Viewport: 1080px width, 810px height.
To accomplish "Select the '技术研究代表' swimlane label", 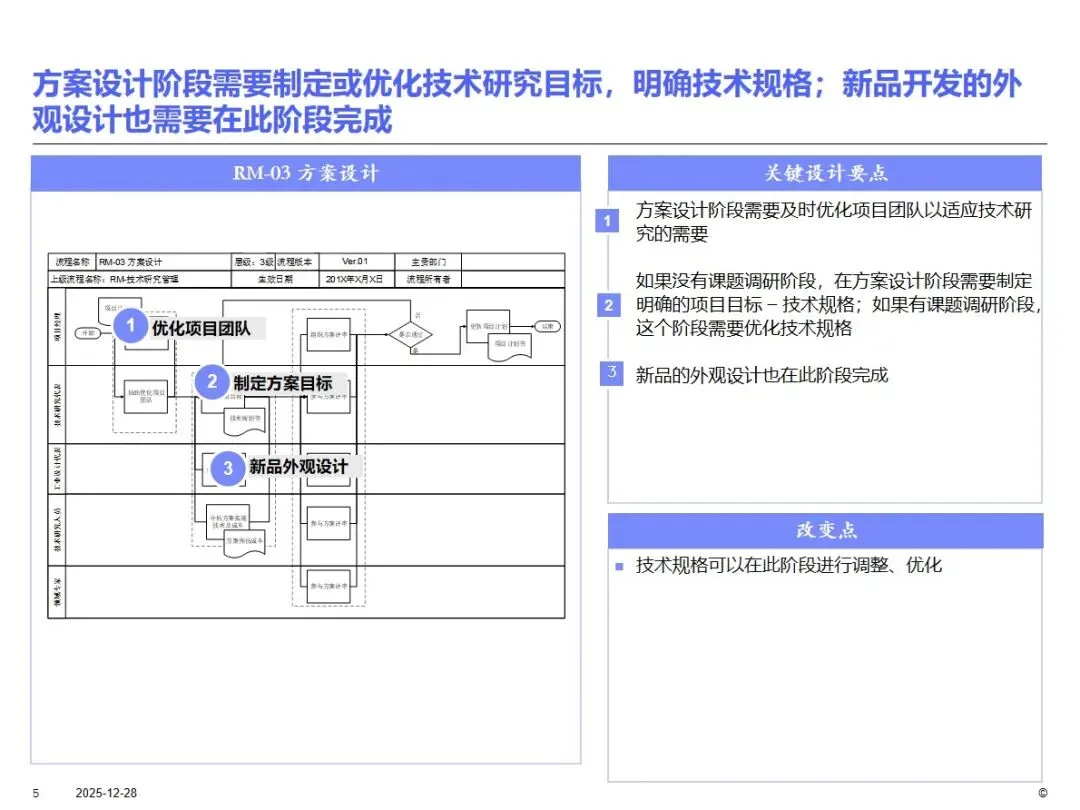I will pyautogui.click(x=57, y=404).
